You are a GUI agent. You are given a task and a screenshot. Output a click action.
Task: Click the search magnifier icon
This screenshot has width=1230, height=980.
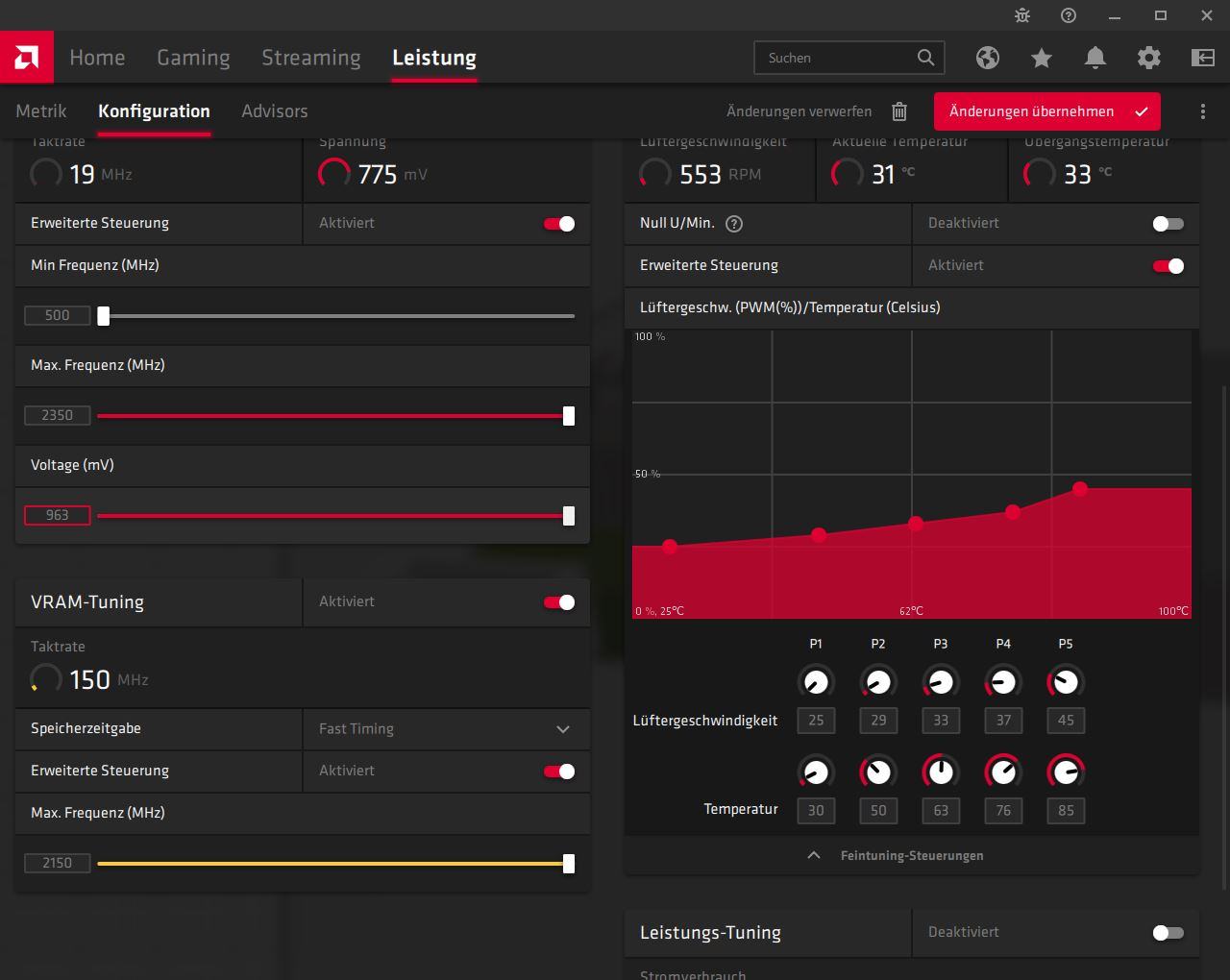pos(925,58)
